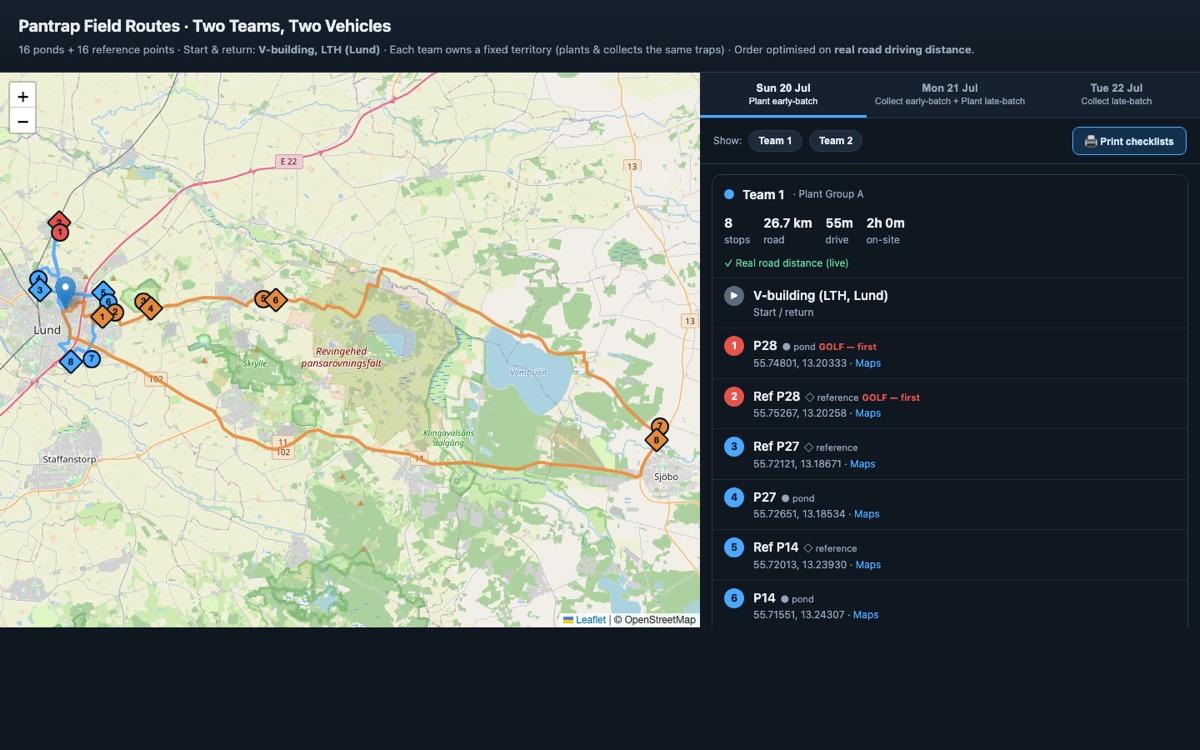Click the V-building (LTH, Lund) start row title

[820, 296]
